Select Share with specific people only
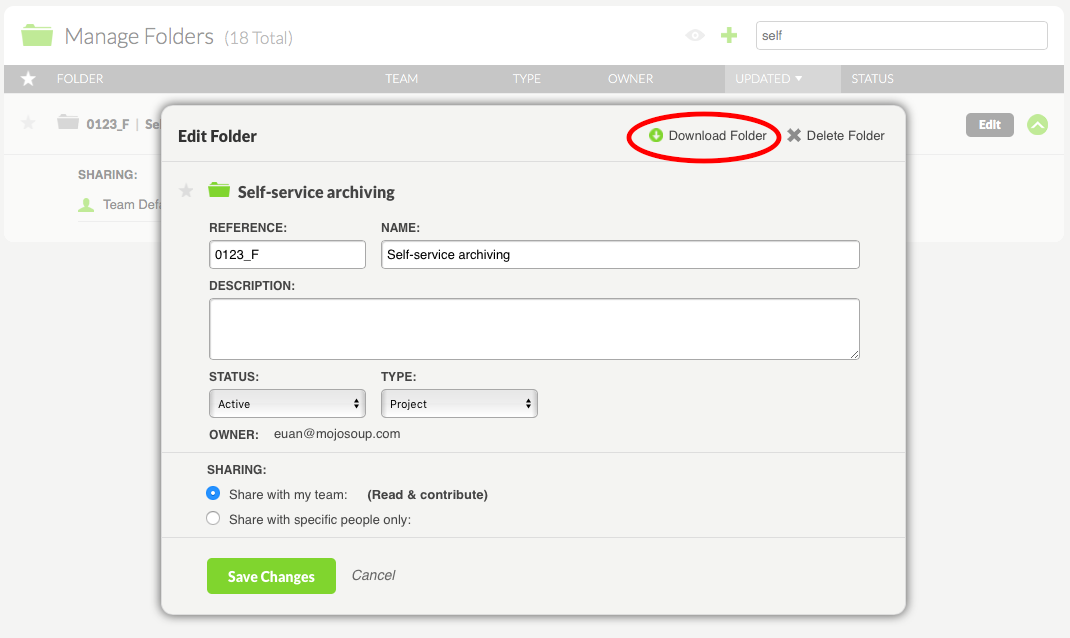This screenshot has height=638, width=1070. pos(213,519)
